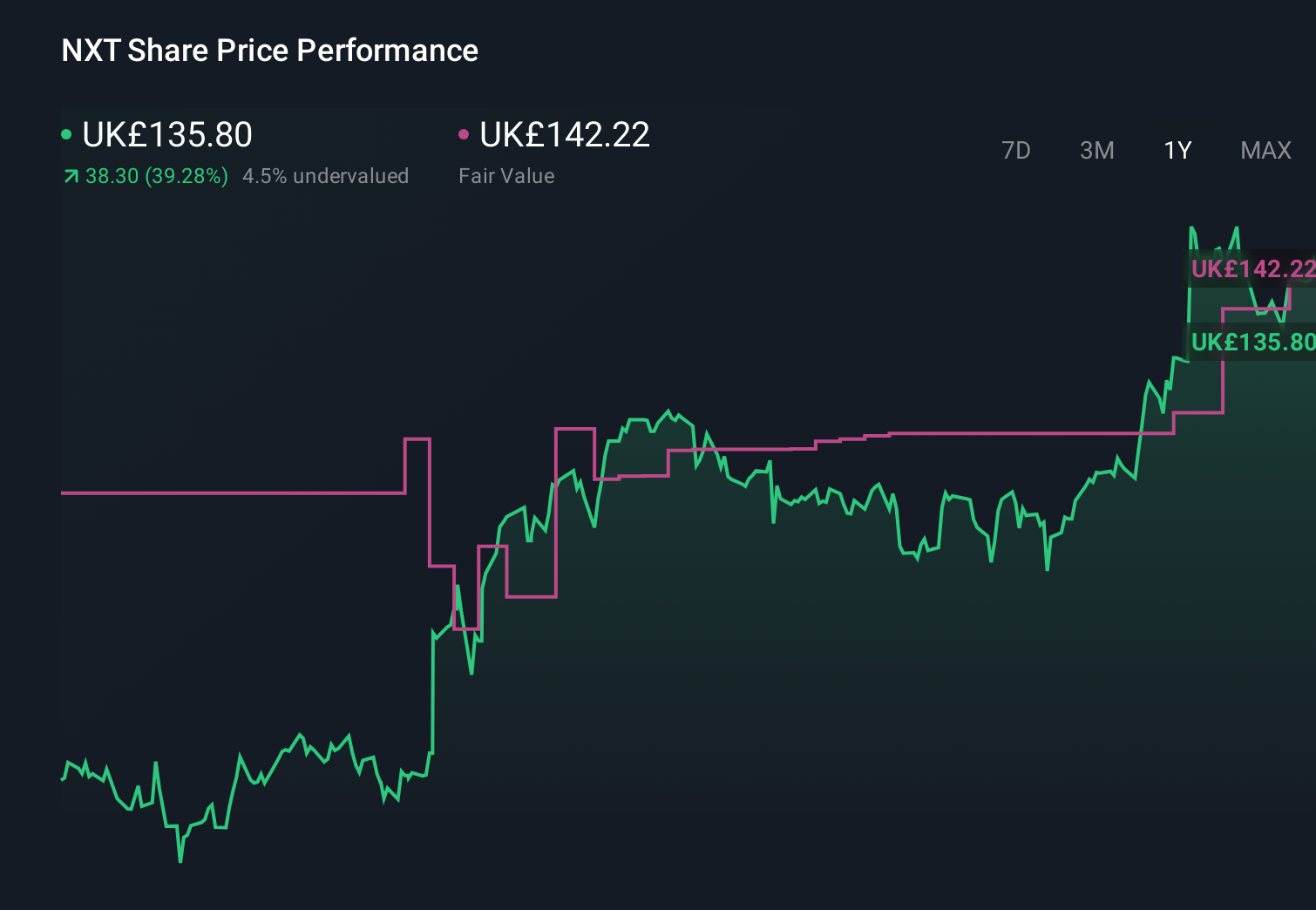Click the long flat pink segment mid-right of chart
1316x910 pixels.
click(1011, 432)
